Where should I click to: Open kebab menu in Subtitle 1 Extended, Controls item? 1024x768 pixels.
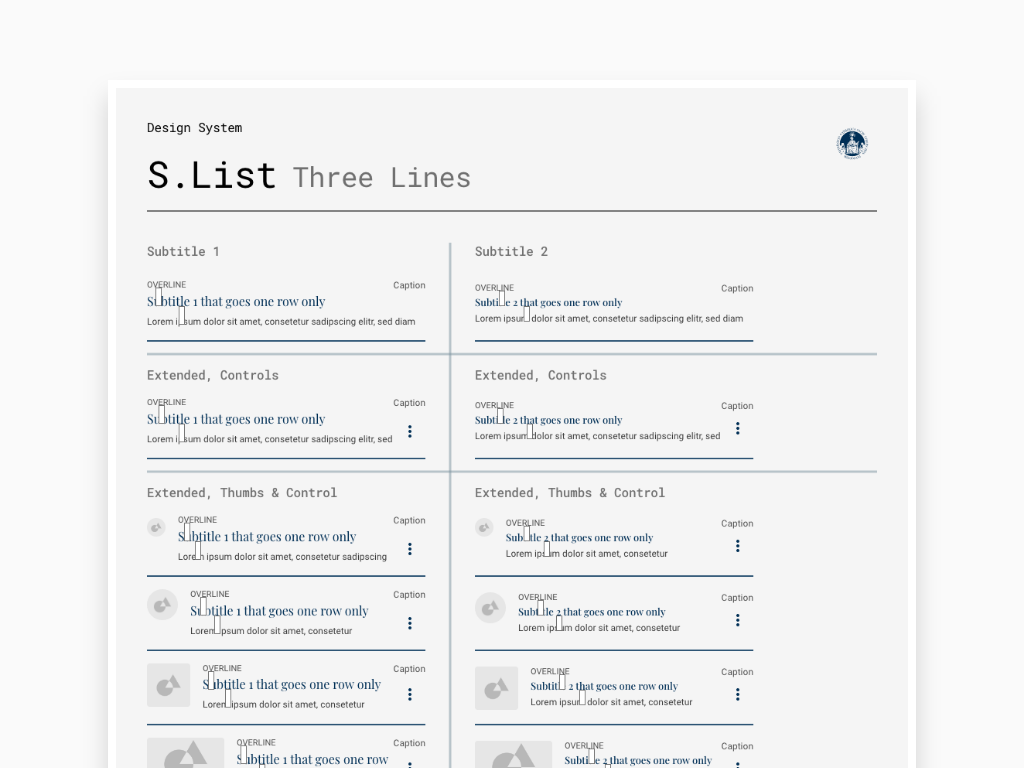pos(409,431)
